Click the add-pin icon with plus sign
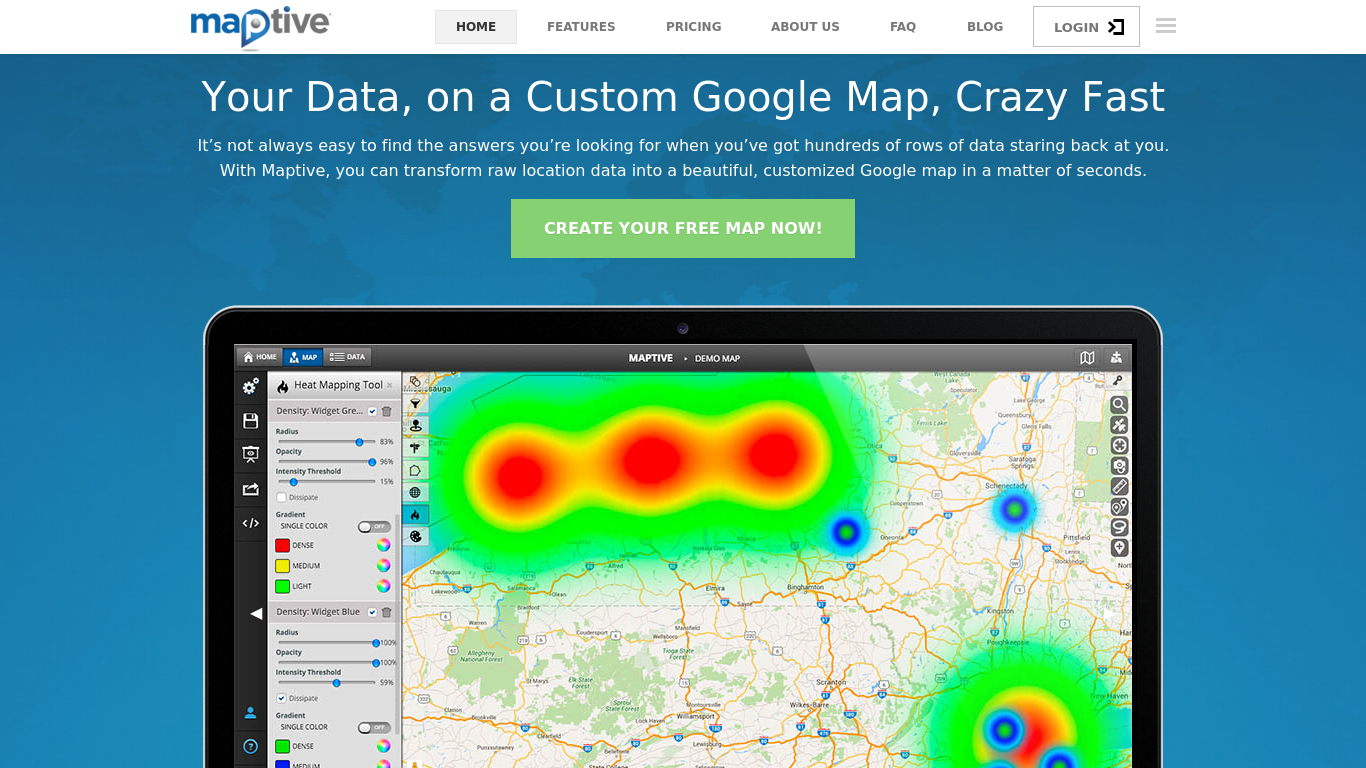 [1119, 547]
